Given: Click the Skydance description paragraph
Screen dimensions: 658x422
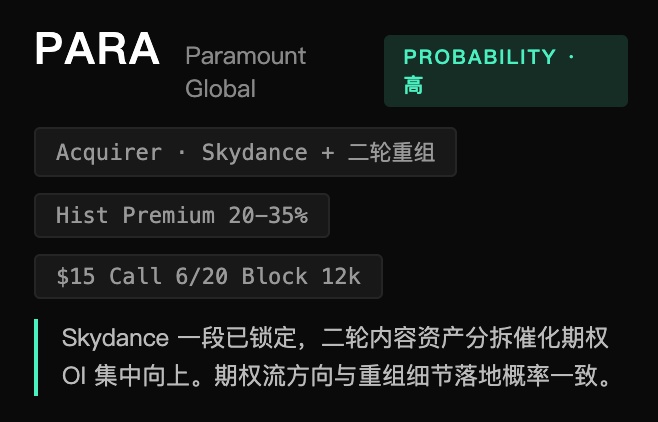Looking at the screenshot, I should point(335,358).
